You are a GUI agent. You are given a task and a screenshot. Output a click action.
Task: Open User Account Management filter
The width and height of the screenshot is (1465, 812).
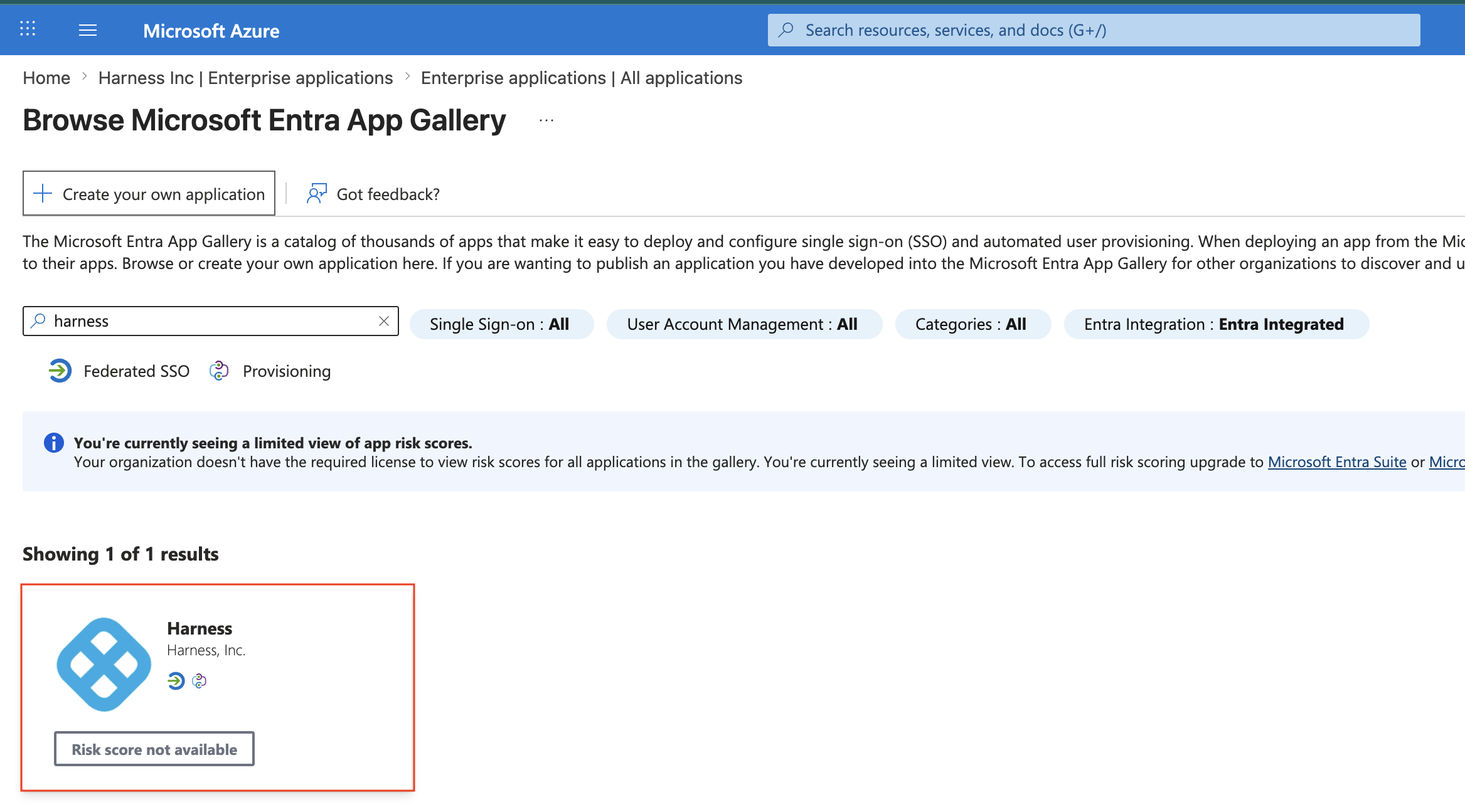pyautogui.click(x=743, y=324)
